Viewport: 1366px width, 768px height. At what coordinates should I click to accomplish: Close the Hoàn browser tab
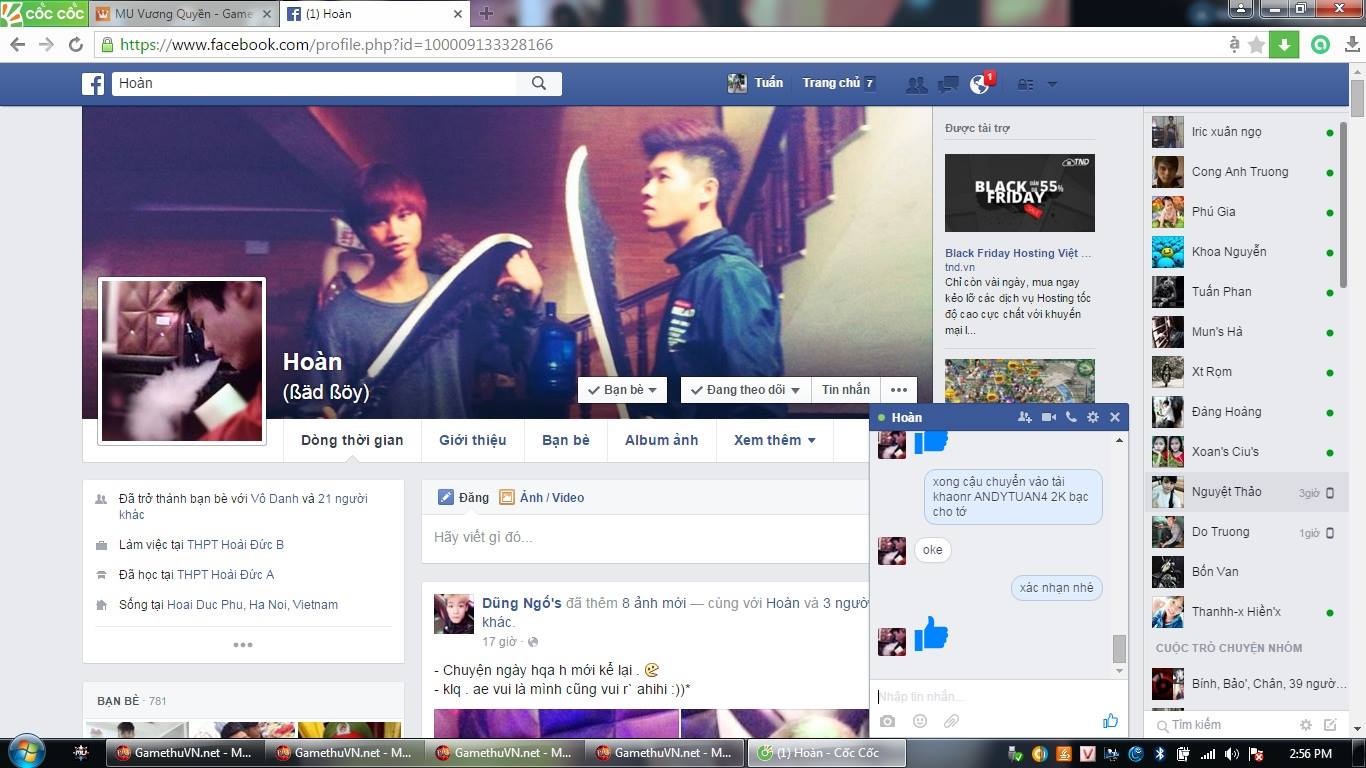[459, 14]
